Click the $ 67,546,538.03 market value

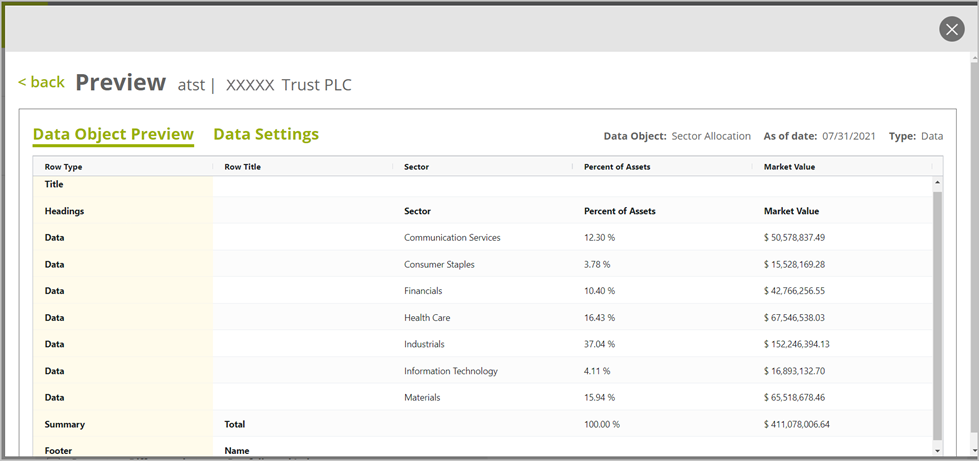[794, 317]
